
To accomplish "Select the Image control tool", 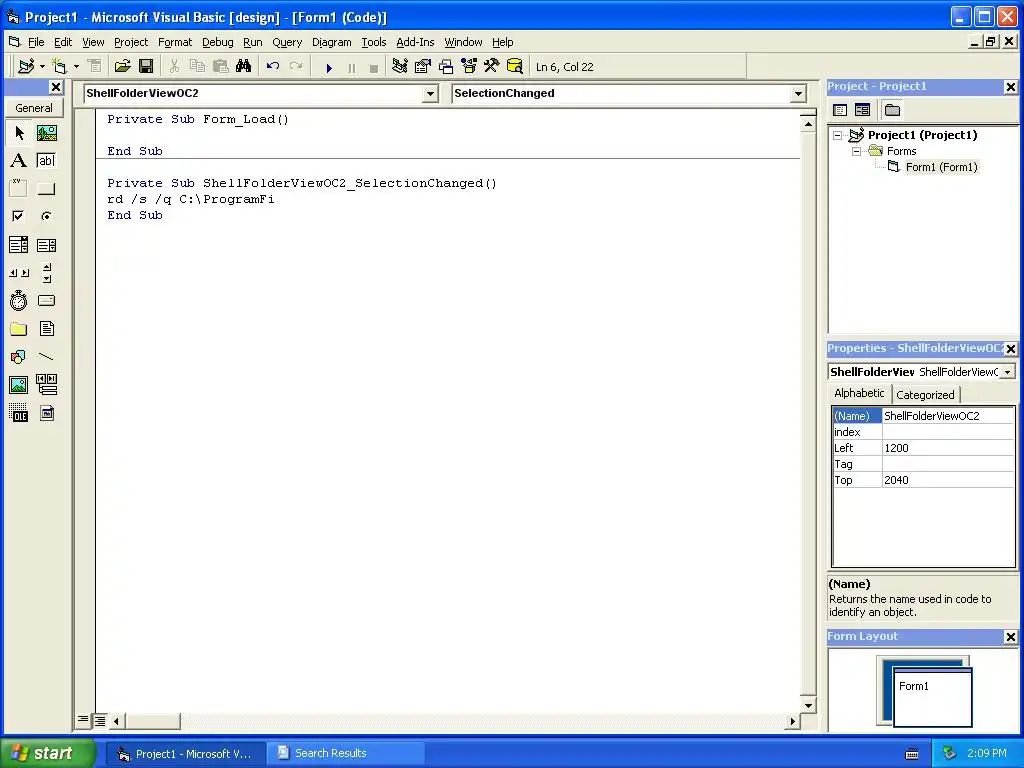I will (19, 385).
